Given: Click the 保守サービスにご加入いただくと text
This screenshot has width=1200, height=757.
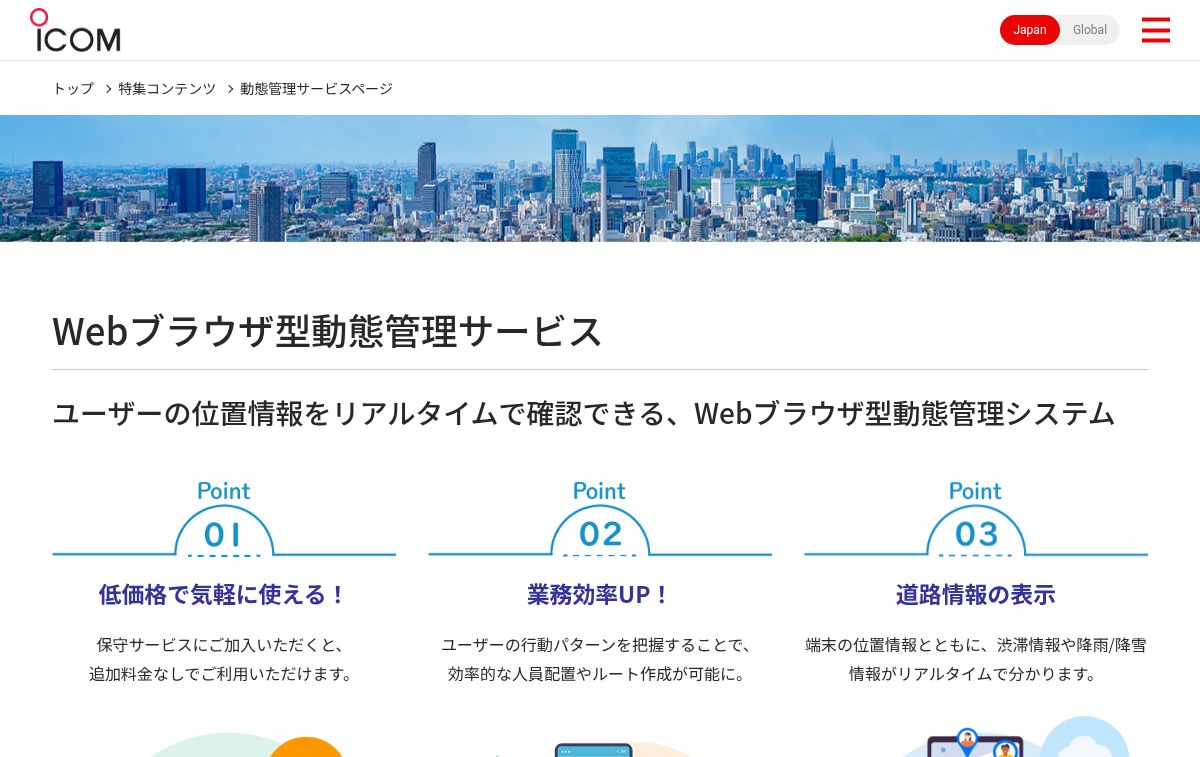Looking at the screenshot, I should tap(220, 645).
